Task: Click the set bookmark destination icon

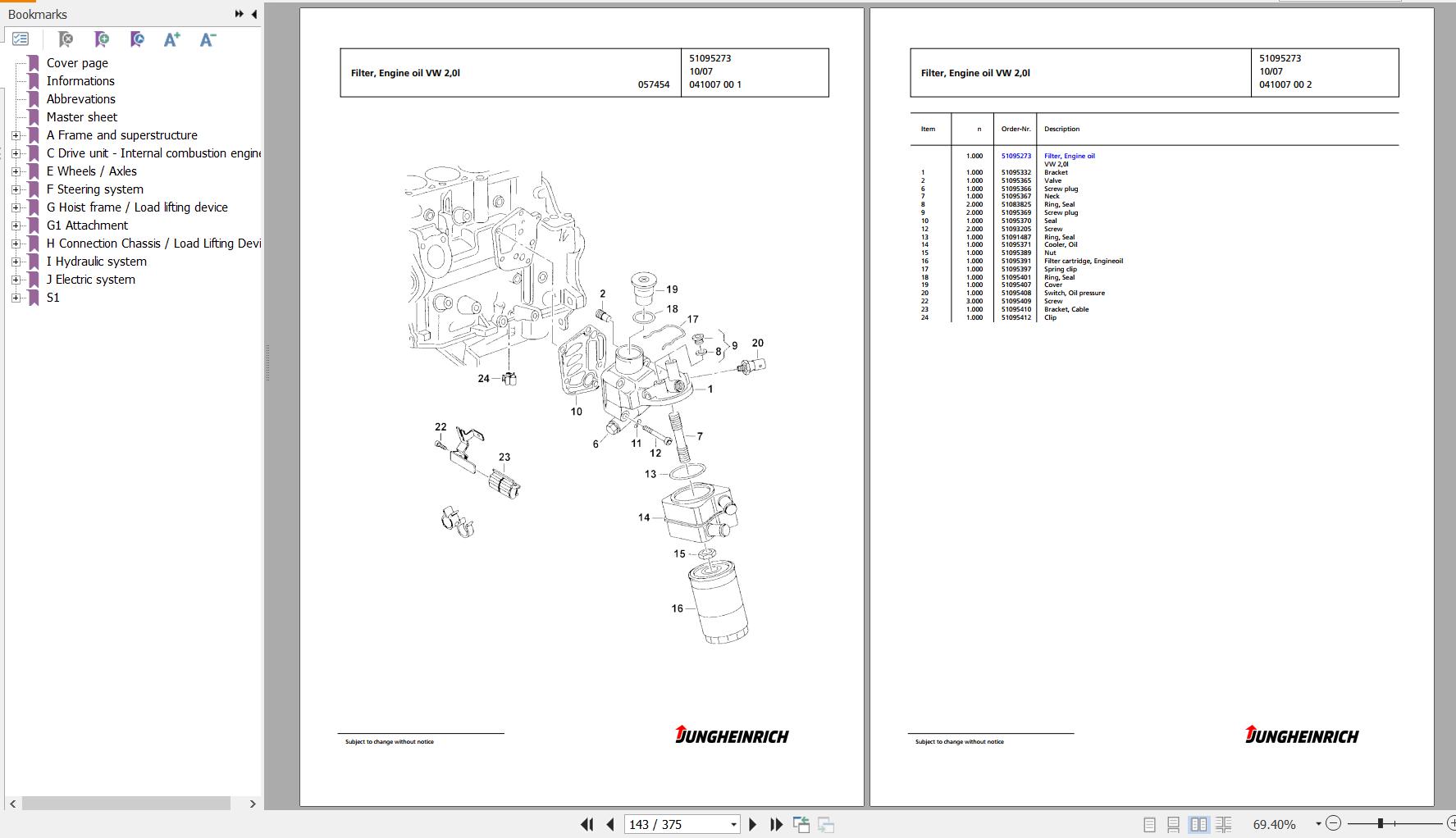Action: [137, 39]
